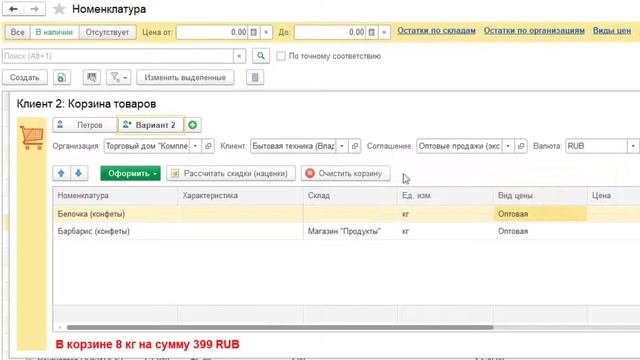Click 'В корзине 8 кг на сумму 399 RUB'

click(x=147, y=344)
